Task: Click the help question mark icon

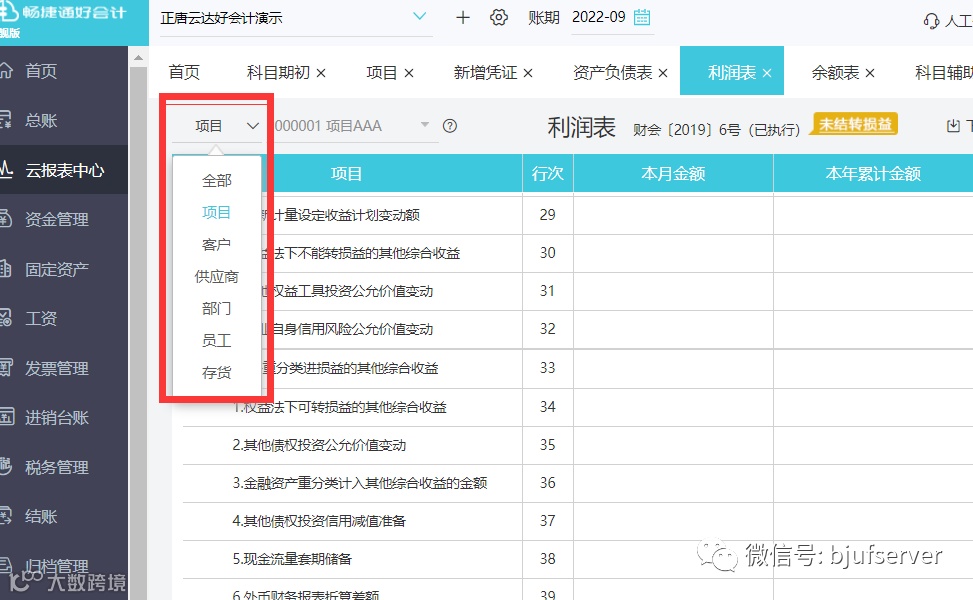Action: (450, 126)
